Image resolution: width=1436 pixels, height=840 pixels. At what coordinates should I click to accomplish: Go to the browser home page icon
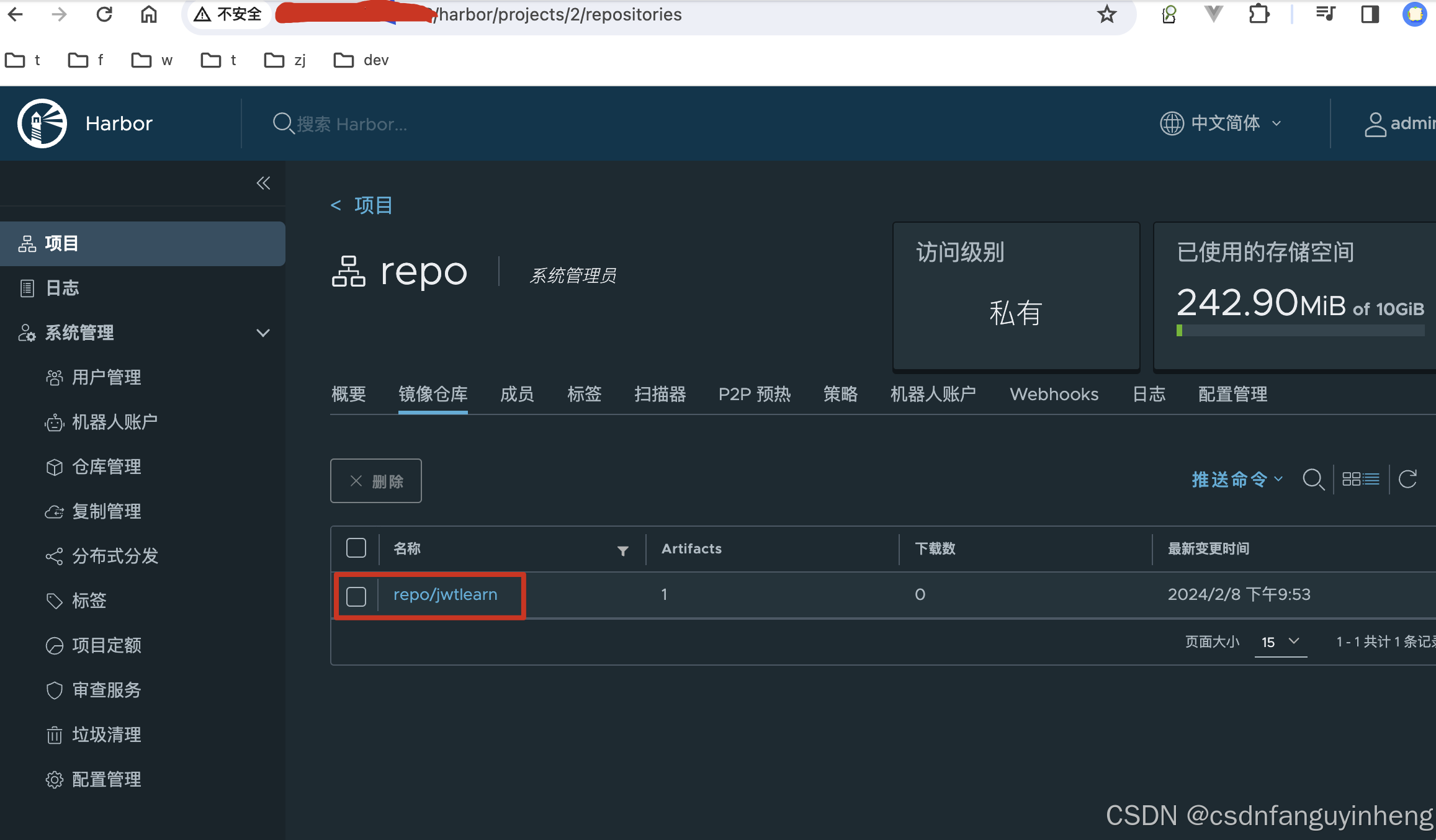149,14
